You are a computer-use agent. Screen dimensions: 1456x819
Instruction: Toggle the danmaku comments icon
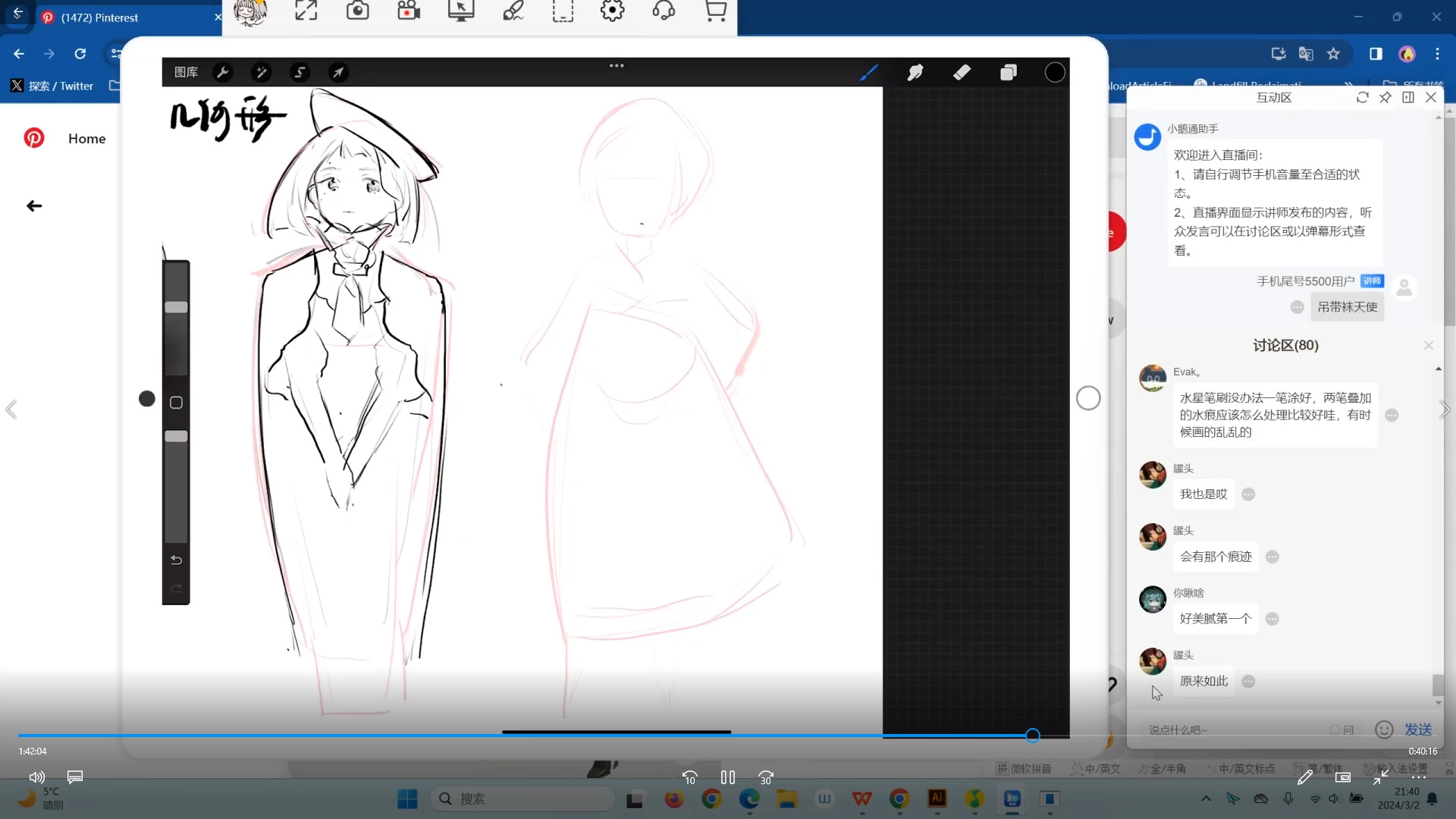point(74,777)
